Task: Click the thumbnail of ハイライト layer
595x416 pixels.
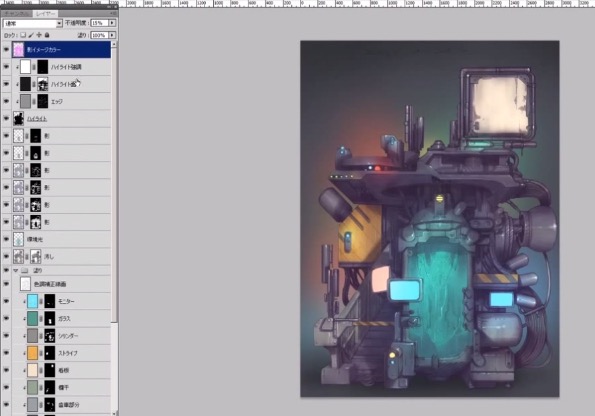Action: click(18, 119)
